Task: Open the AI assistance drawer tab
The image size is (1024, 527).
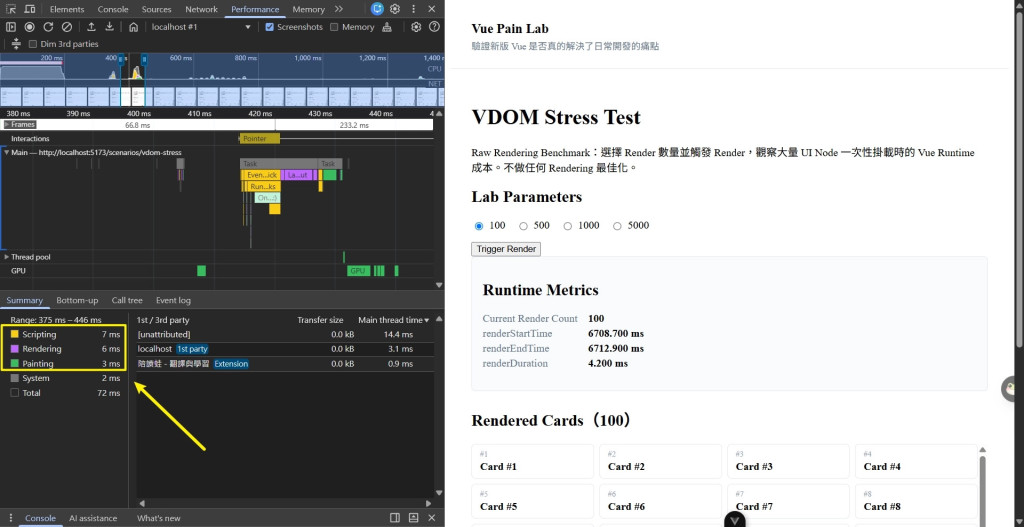Action: point(93,518)
